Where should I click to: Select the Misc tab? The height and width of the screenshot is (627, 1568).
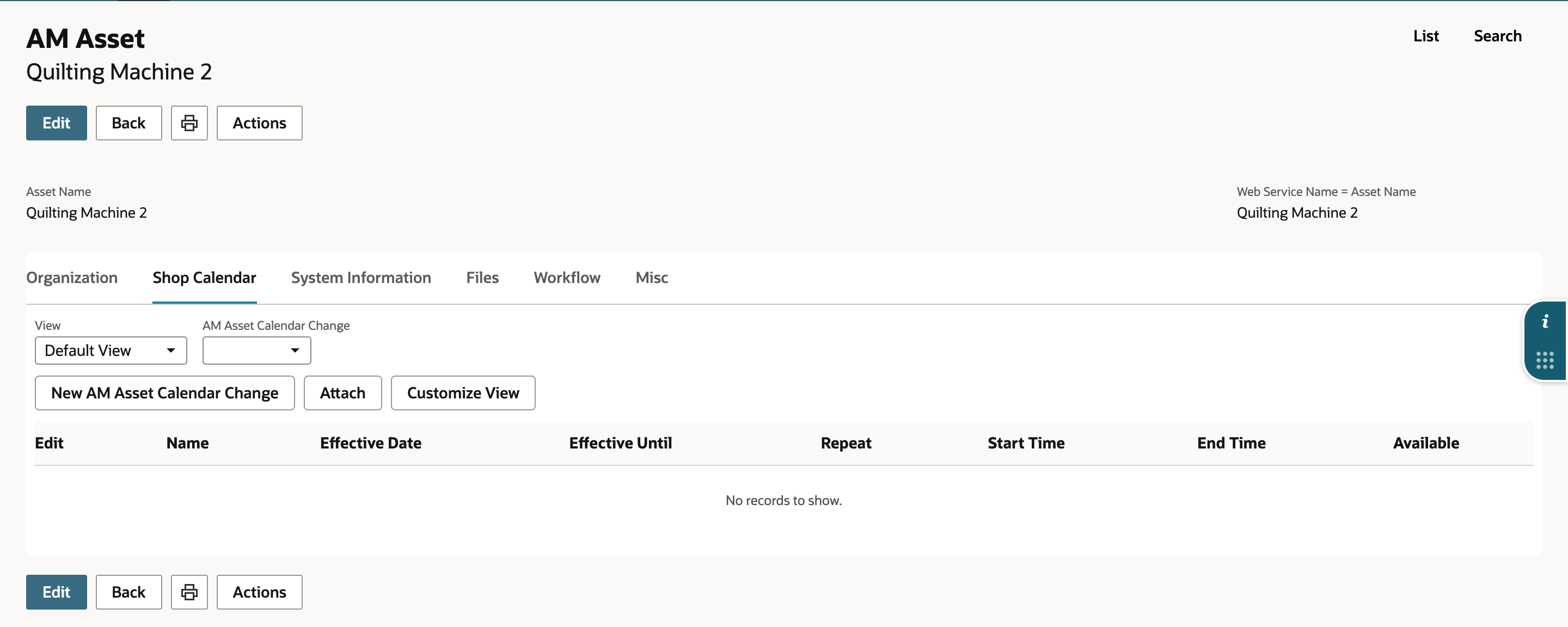coord(651,278)
